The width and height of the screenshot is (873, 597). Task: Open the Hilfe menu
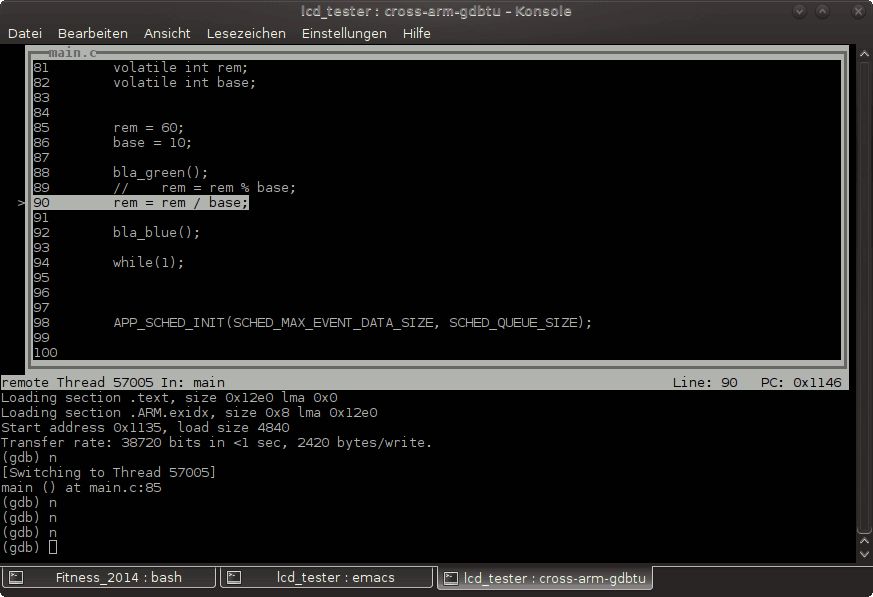pyautogui.click(x=416, y=33)
